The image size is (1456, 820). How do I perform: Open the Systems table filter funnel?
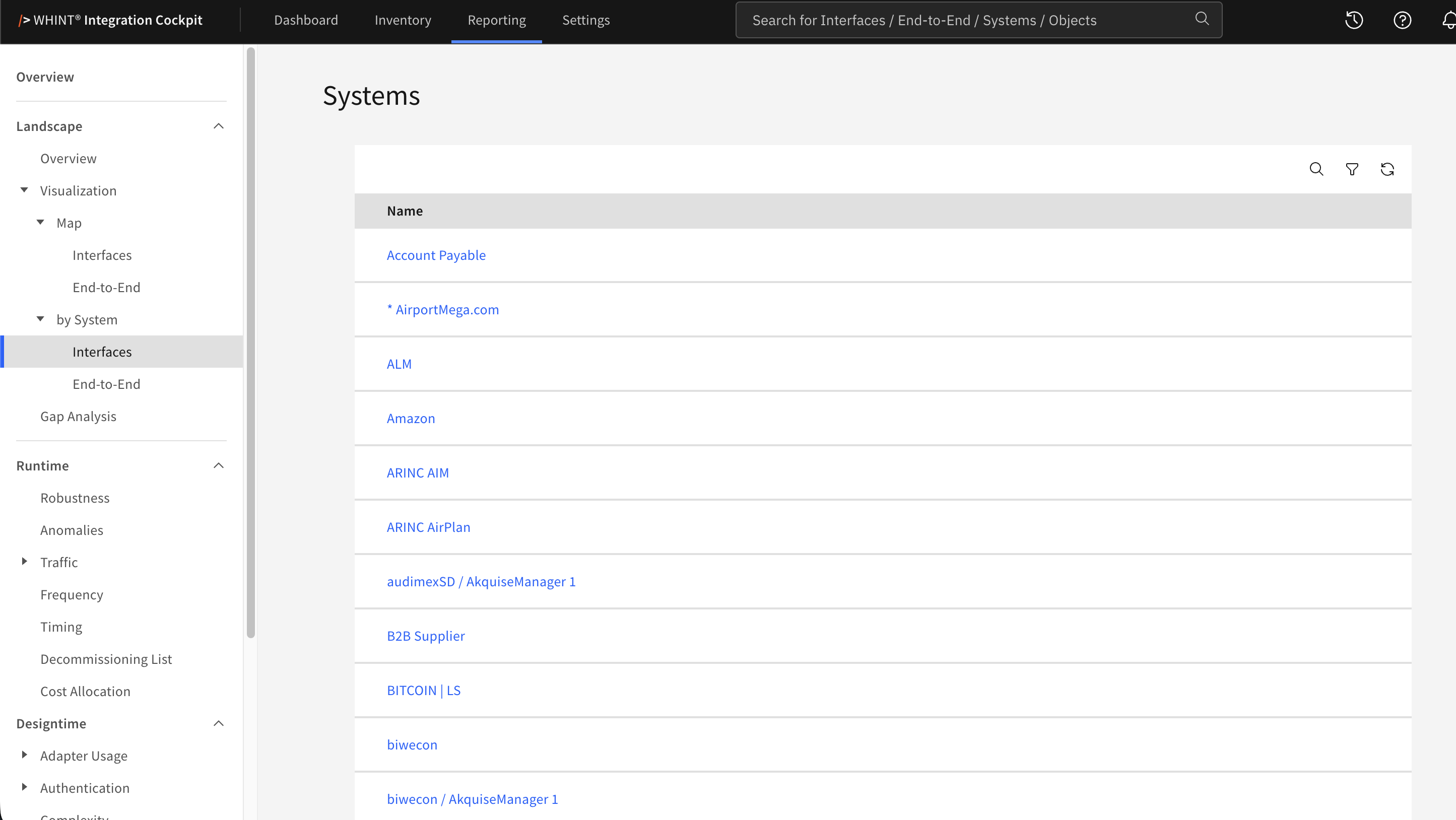point(1352,169)
